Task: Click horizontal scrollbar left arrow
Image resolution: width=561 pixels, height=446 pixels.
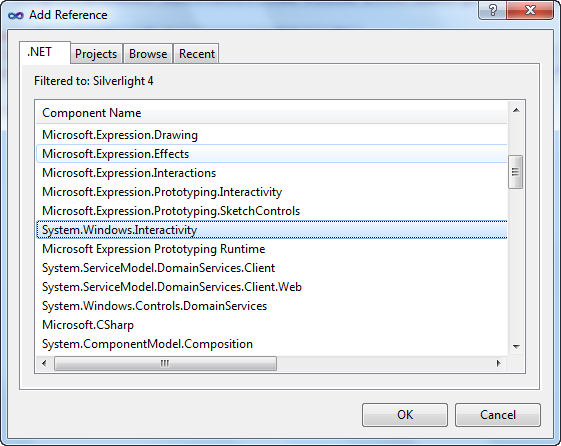Action: (44, 363)
